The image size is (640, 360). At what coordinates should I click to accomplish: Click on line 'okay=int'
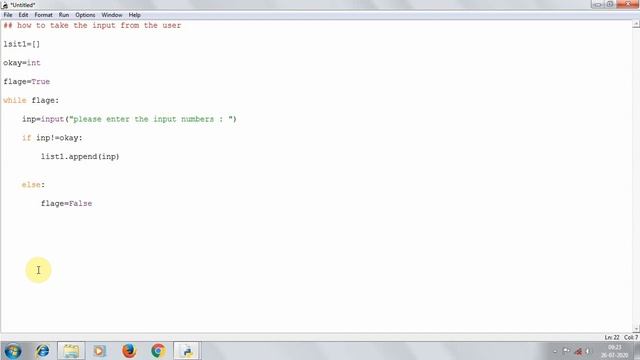pyautogui.click(x=22, y=63)
